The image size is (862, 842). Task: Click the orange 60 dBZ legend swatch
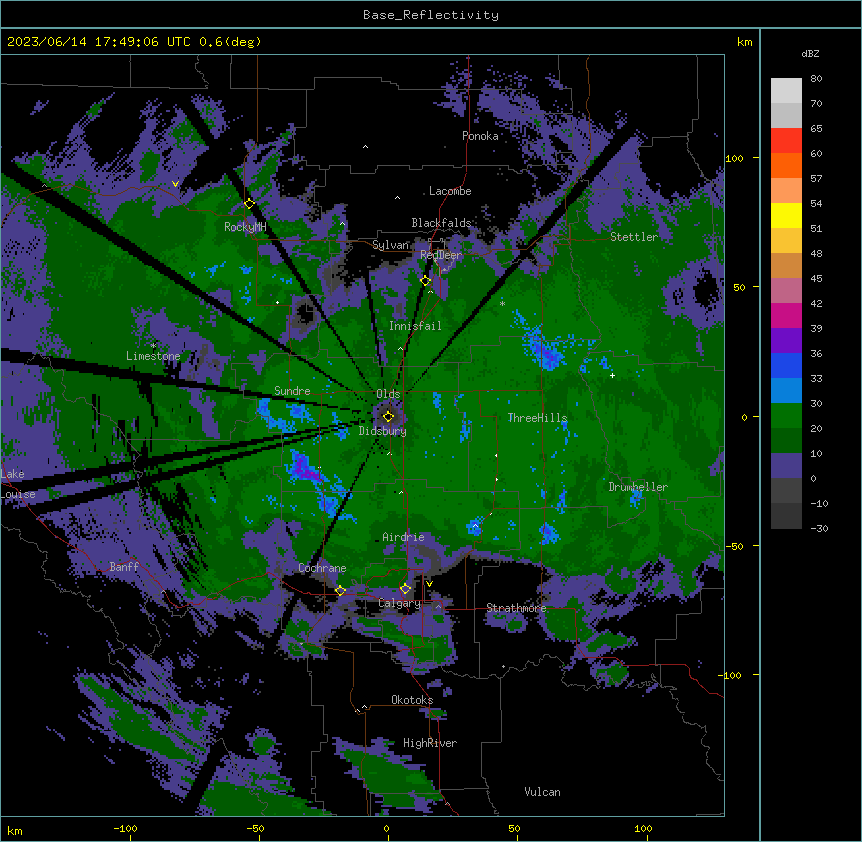(x=786, y=165)
